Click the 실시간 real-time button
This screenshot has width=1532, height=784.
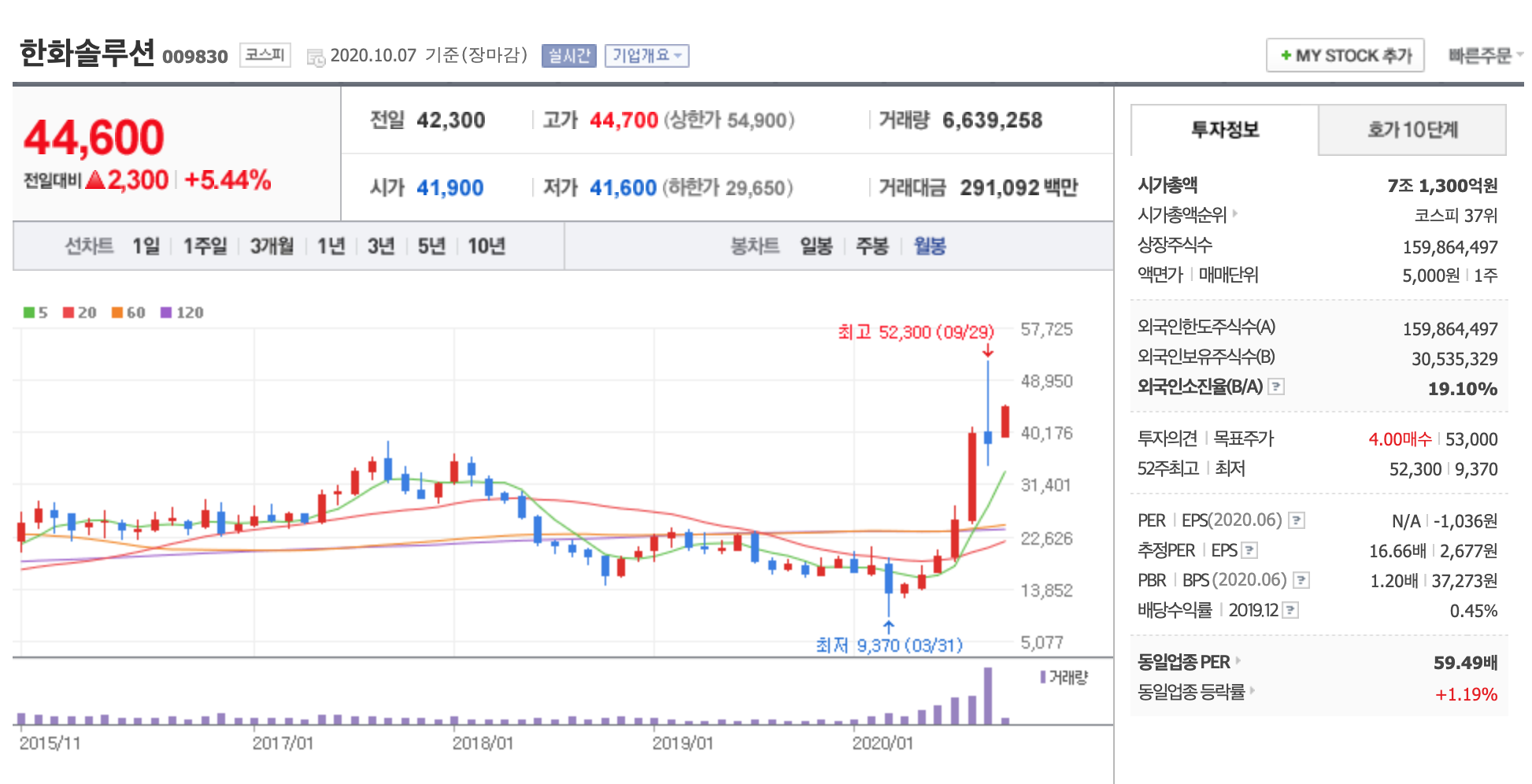coord(569,56)
